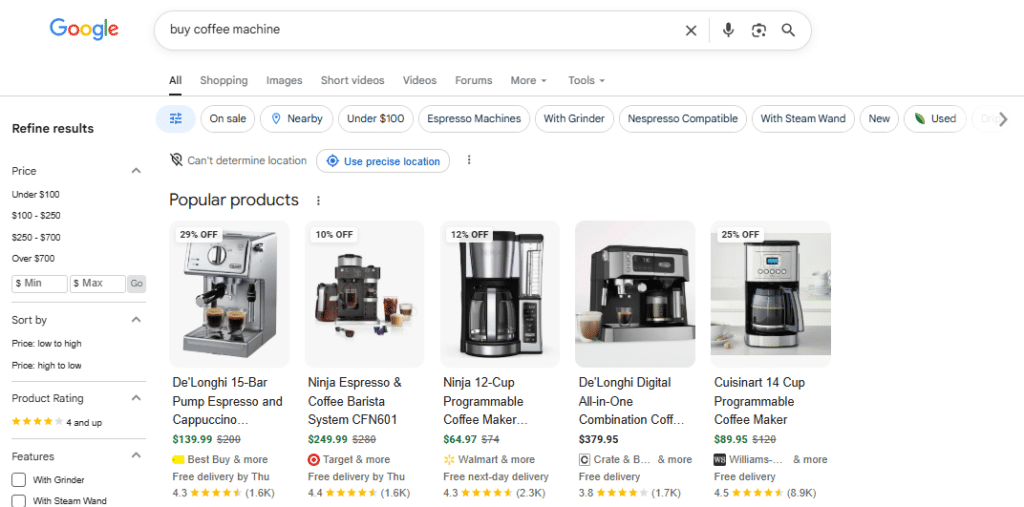The width and height of the screenshot is (1024, 507).
Task: Click the Best Buy store icon
Action: [x=178, y=460]
